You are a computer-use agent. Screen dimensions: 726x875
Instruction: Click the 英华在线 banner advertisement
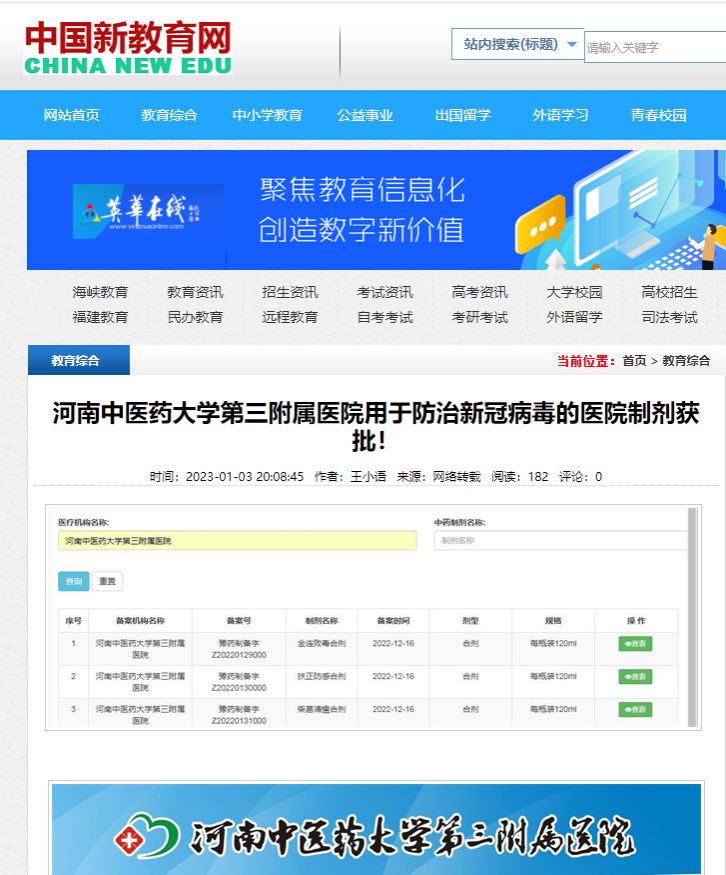click(x=376, y=210)
